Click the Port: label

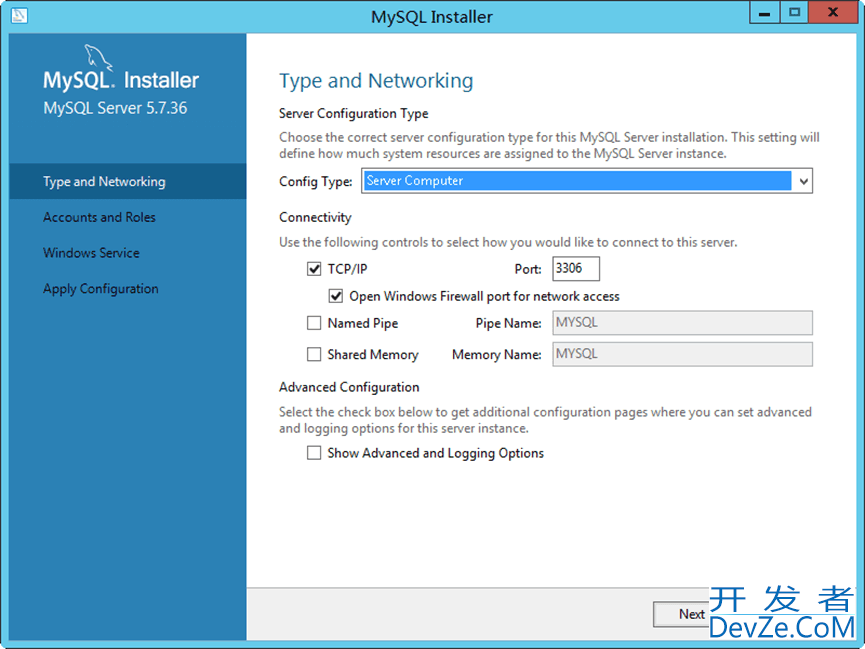[528, 269]
